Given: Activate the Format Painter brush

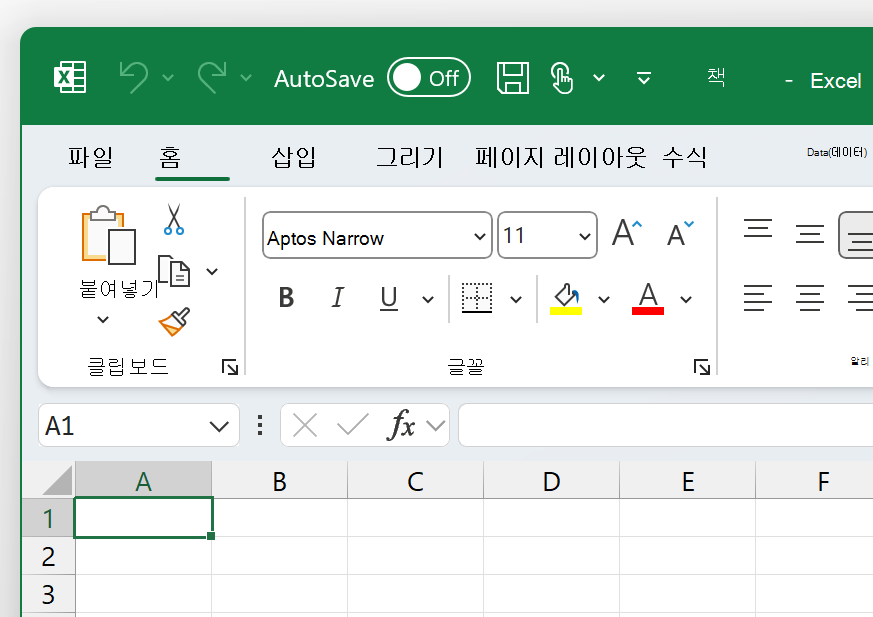Looking at the screenshot, I should 174,322.
